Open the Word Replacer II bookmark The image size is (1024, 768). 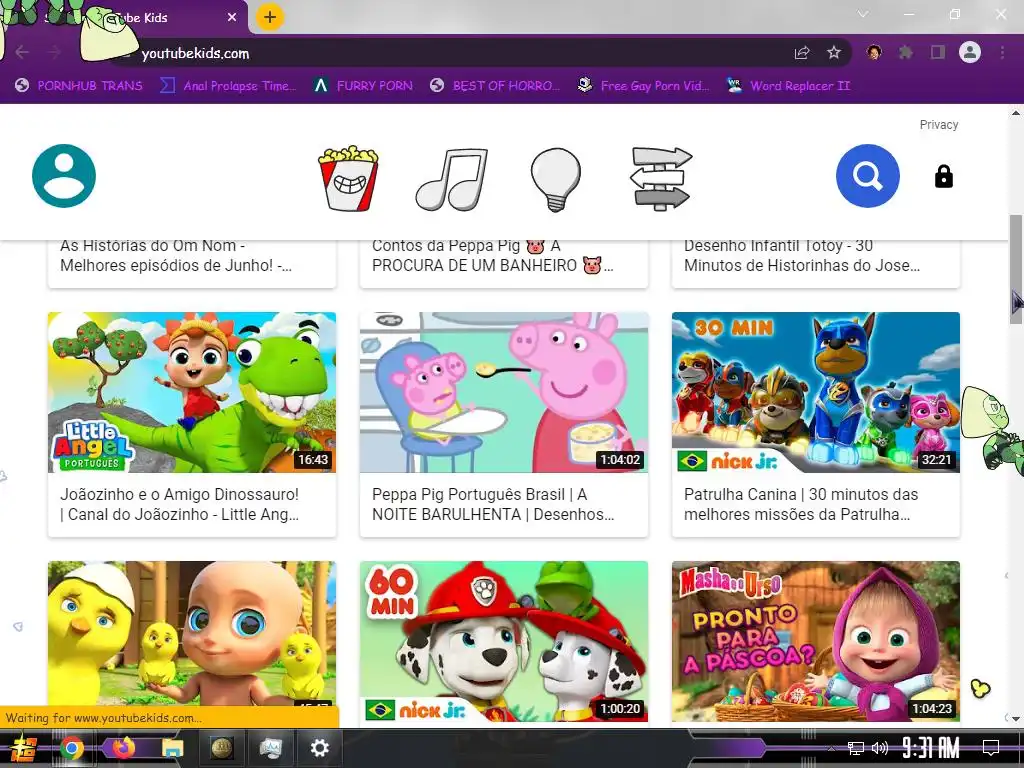(788, 86)
